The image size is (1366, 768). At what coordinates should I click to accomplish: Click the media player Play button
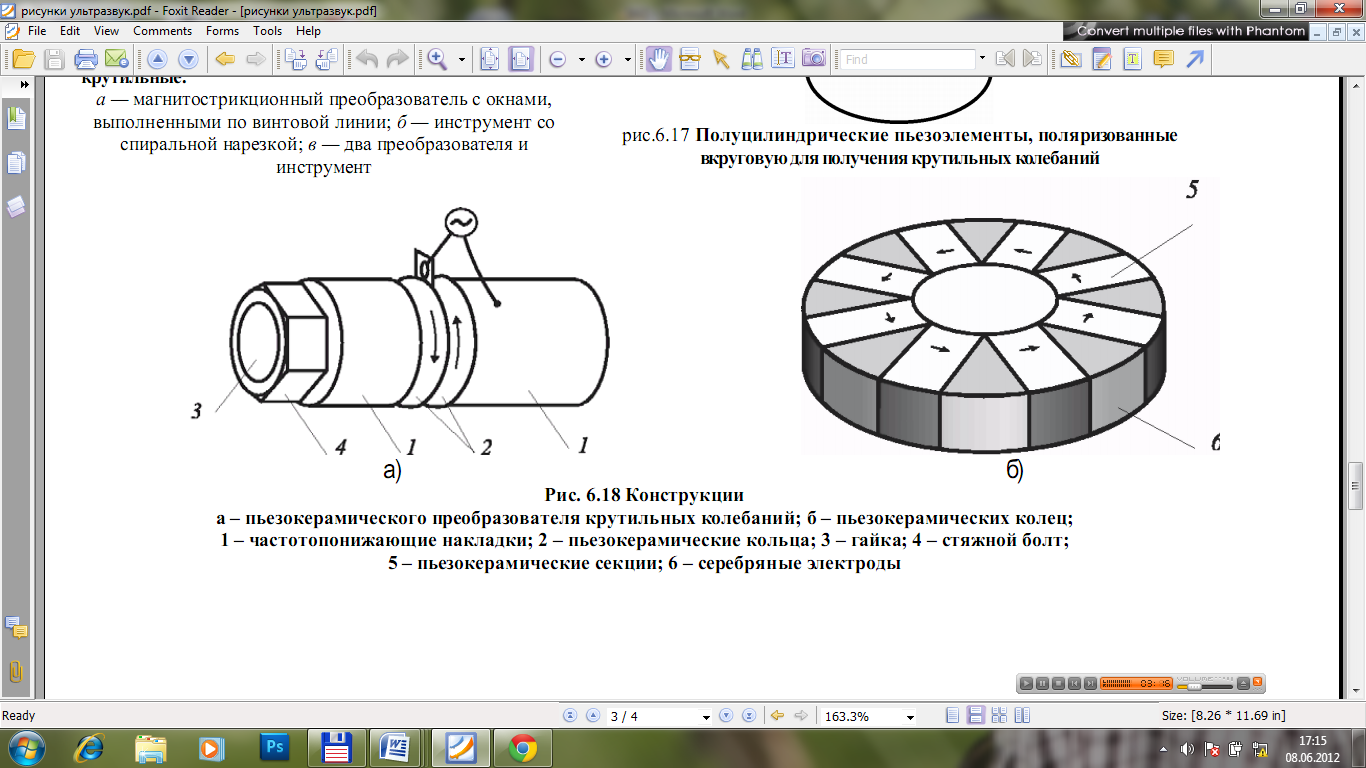point(1026,684)
